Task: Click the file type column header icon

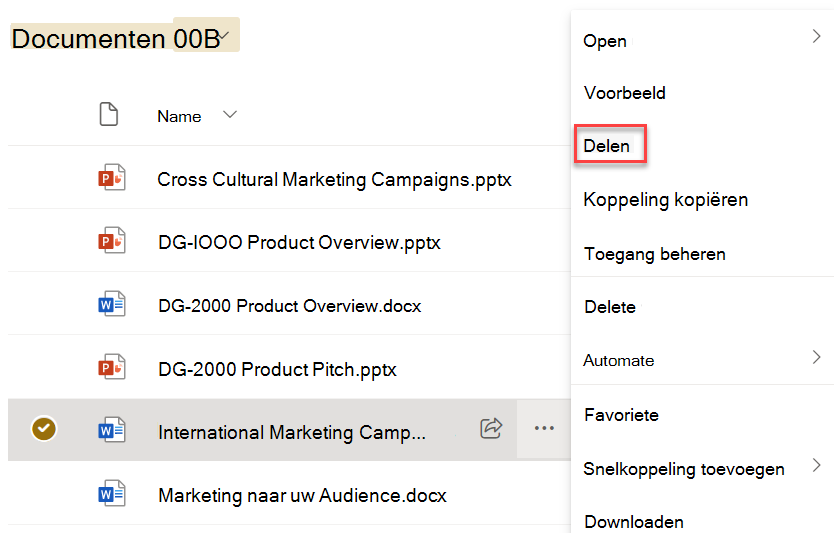Action: [109, 114]
